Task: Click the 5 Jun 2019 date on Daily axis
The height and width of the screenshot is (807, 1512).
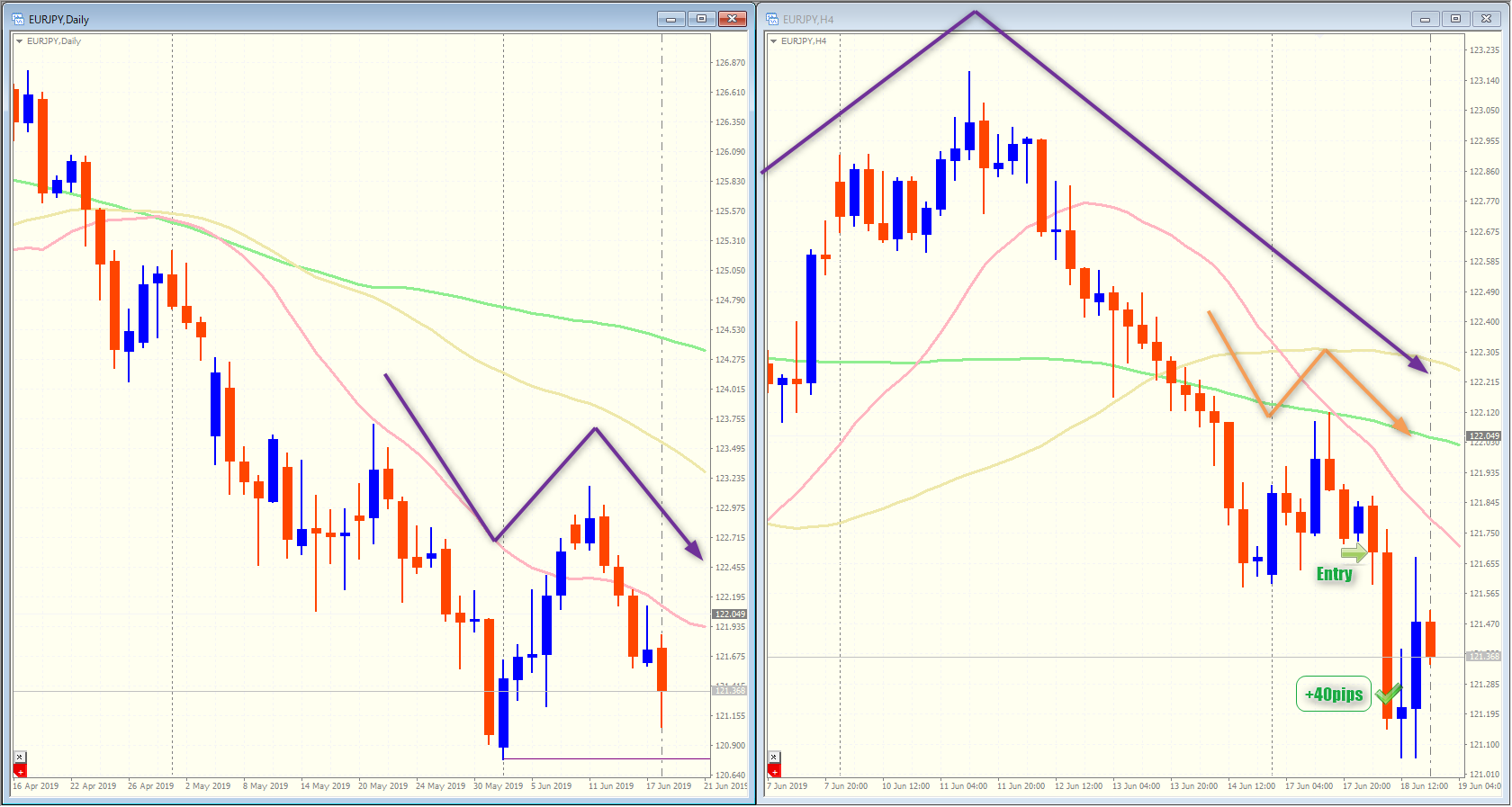Action: [x=551, y=785]
